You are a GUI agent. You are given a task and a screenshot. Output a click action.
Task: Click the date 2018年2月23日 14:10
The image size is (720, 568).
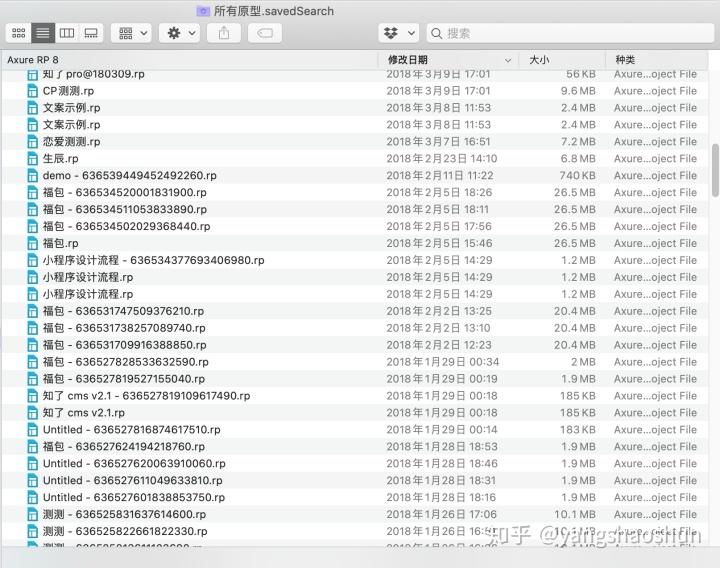pyautogui.click(x=442, y=158)
